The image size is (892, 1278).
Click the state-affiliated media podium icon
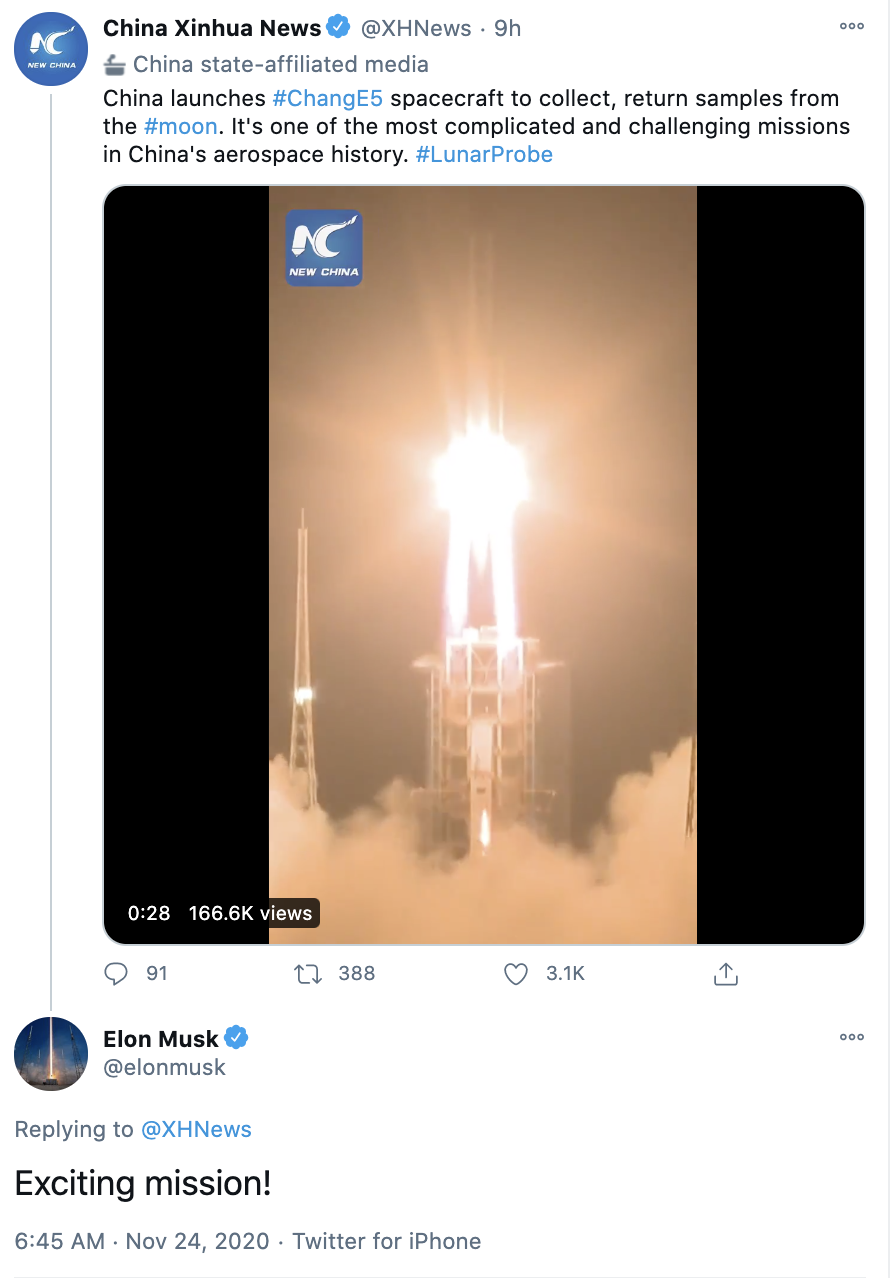click(x=115, y=65)
